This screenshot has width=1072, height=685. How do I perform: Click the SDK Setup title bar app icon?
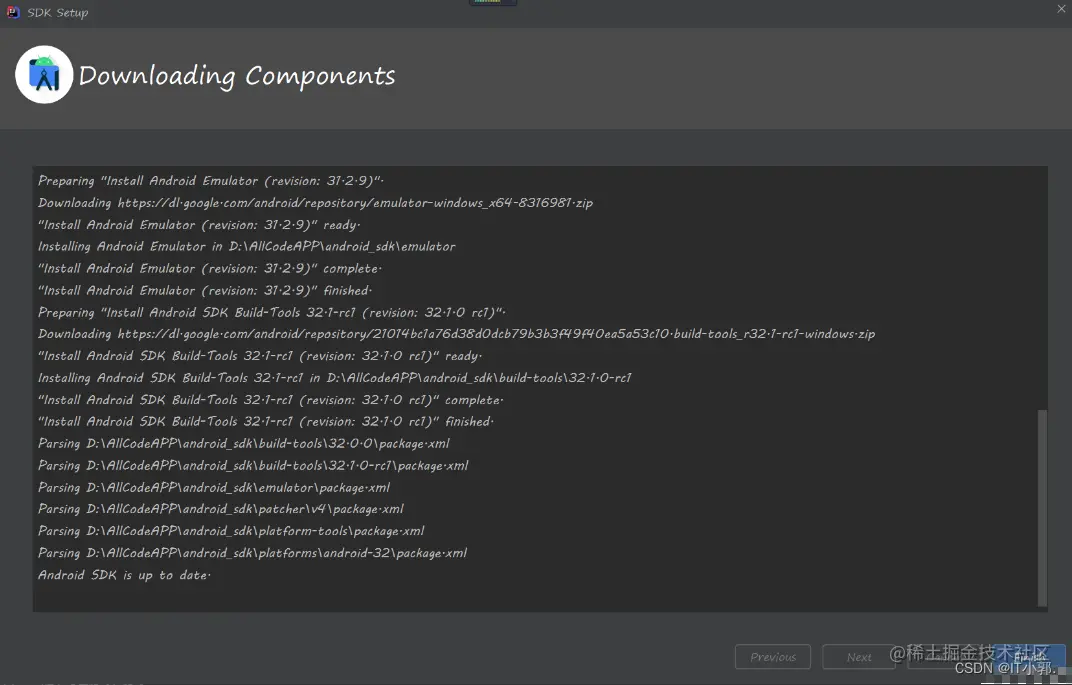[13, 12]
